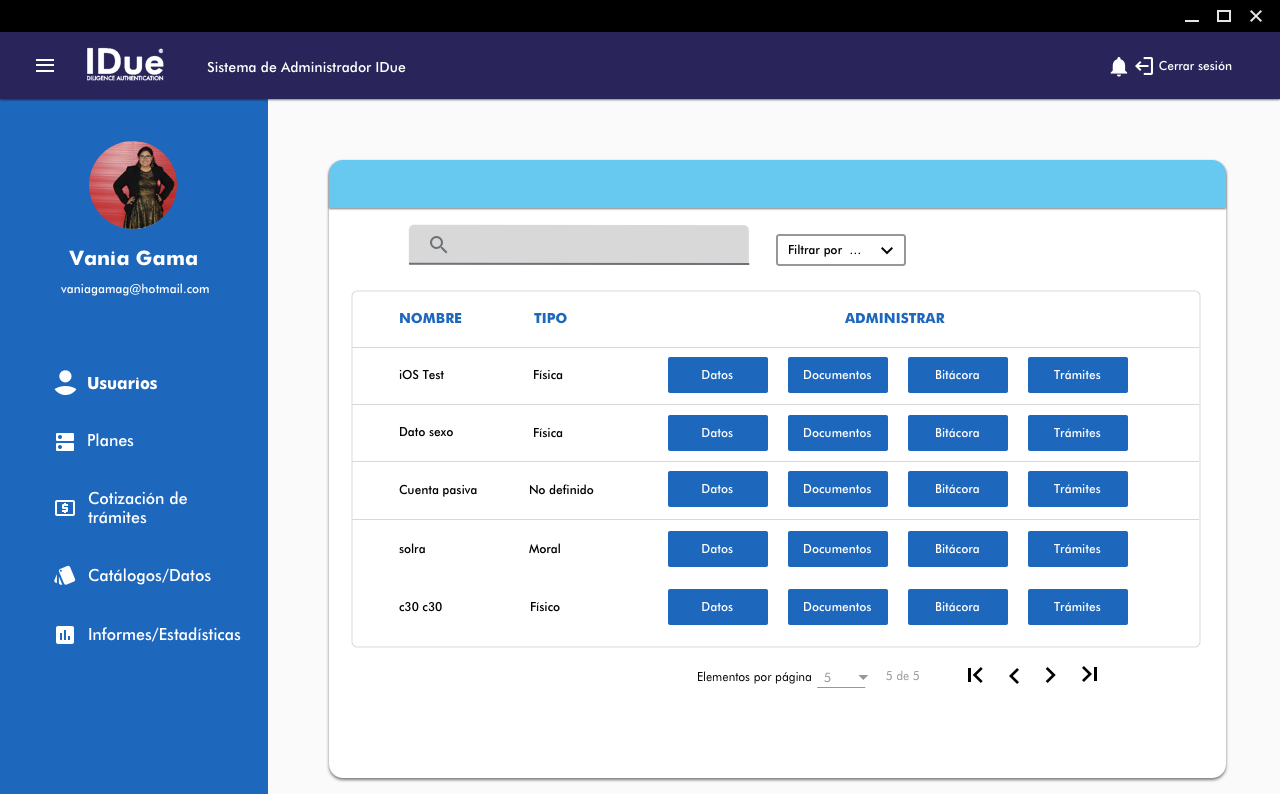Go to the next page arrow
Viewport: 1280px width, 794px height.
pos(1050,676)
